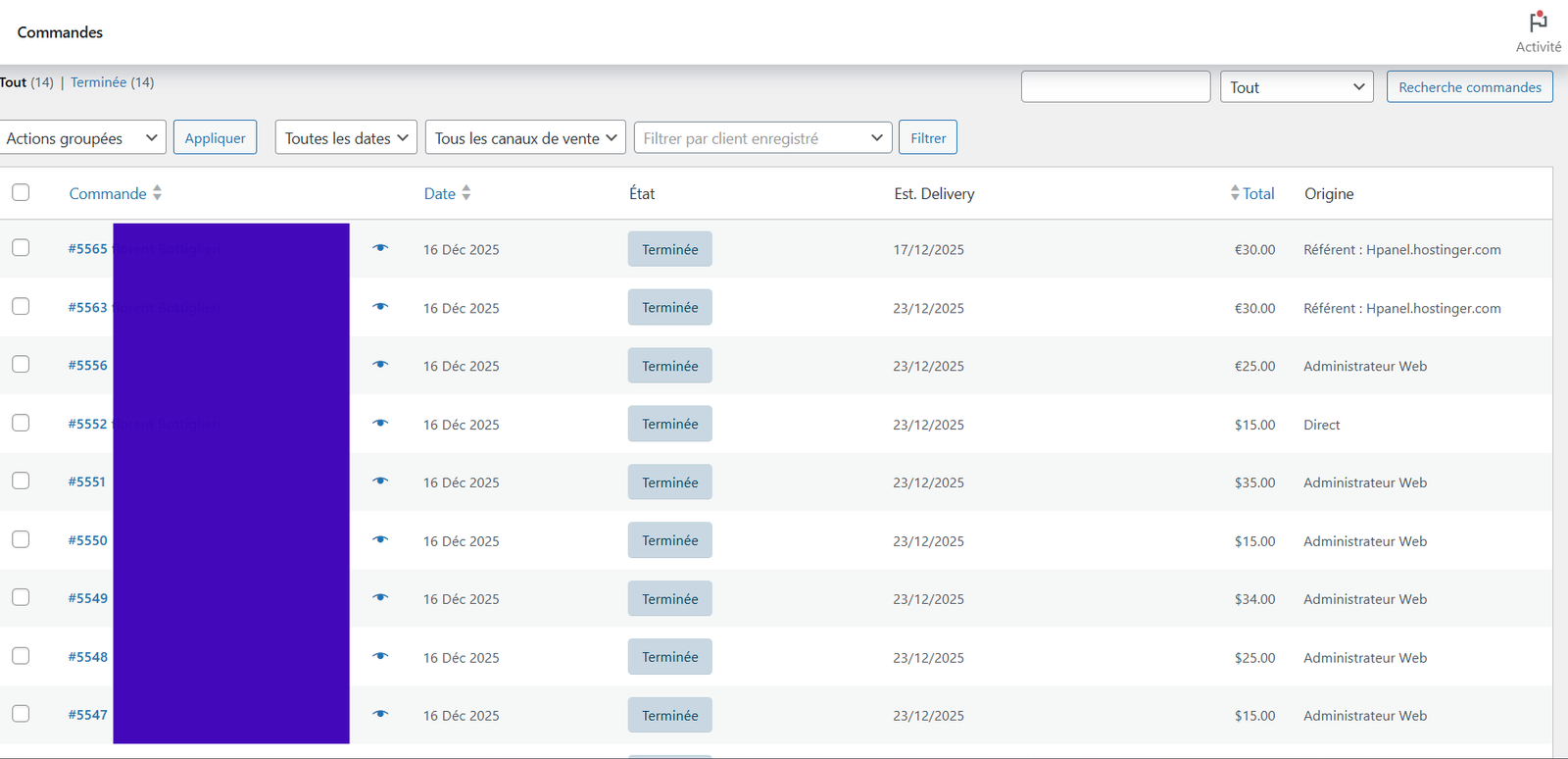Check the box for order #5563
The image size is (1568, 759).
tap(21, 306)
